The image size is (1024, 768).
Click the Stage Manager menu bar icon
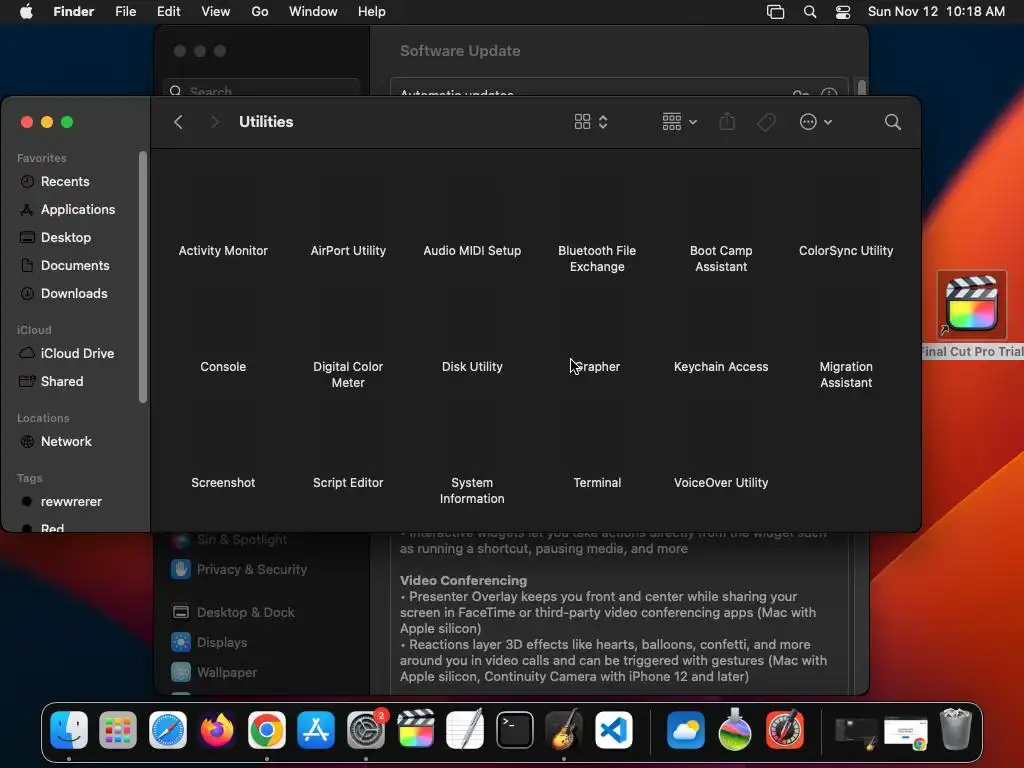775,12
